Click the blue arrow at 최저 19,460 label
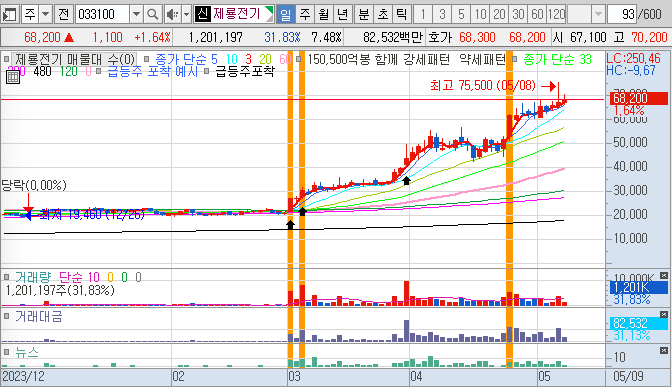672x387 pixels. (27, 216)
